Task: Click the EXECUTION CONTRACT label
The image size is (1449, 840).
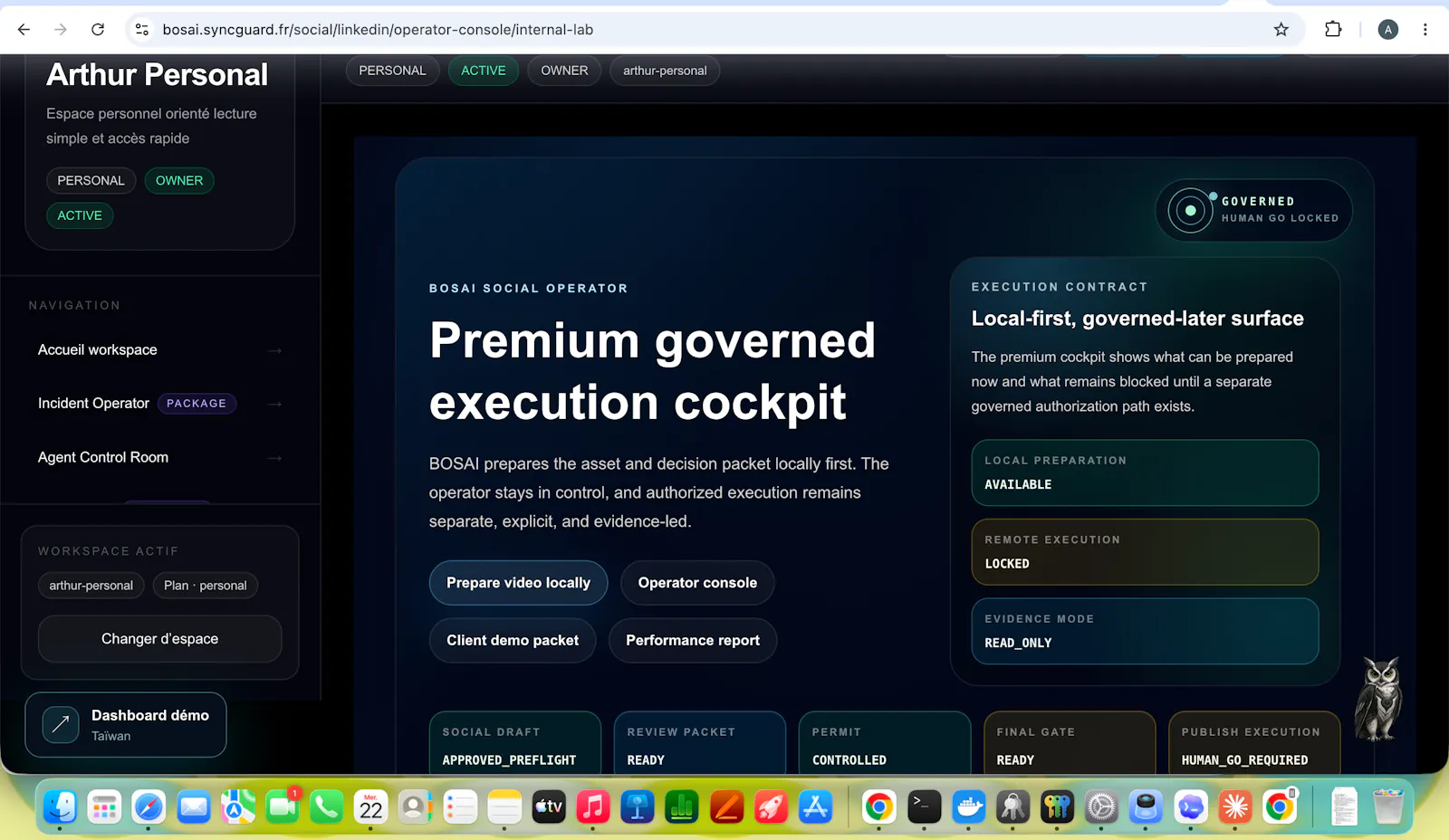Action: (x=1060, y=287)
